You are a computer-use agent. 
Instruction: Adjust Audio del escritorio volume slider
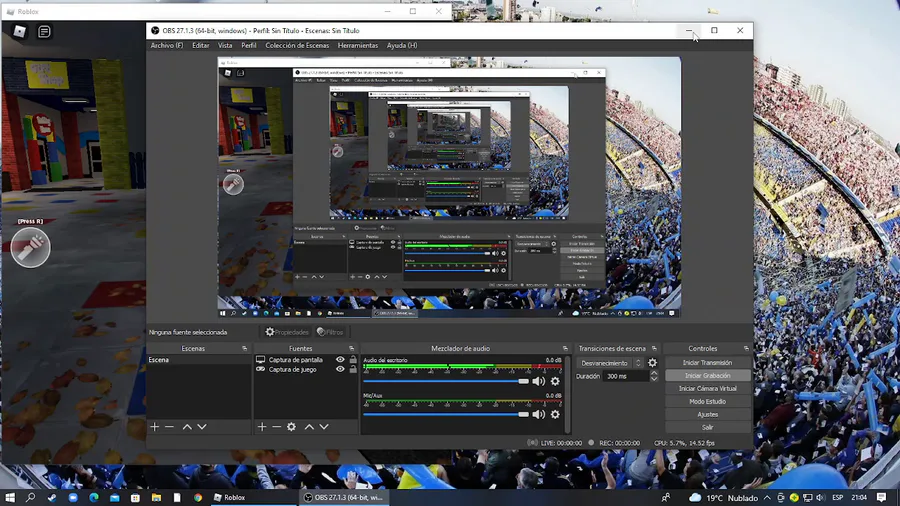click(446, 382)
